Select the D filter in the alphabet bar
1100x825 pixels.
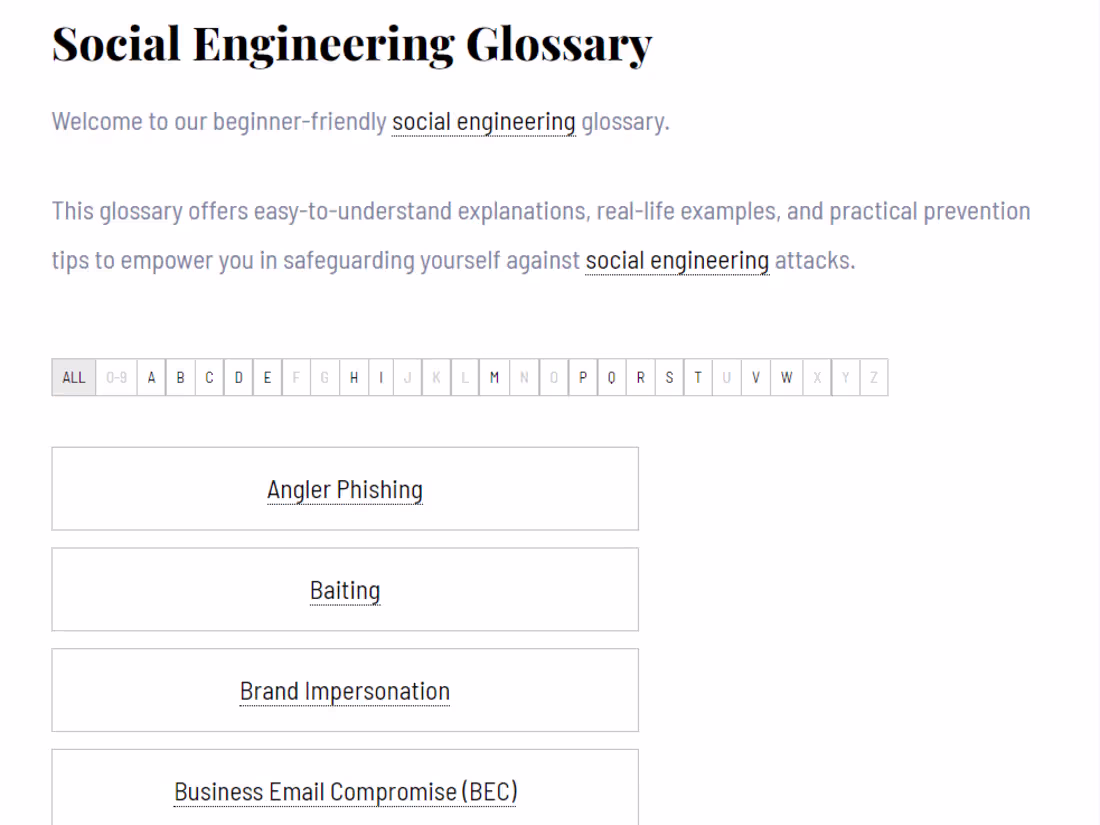[x=238, y=377]
